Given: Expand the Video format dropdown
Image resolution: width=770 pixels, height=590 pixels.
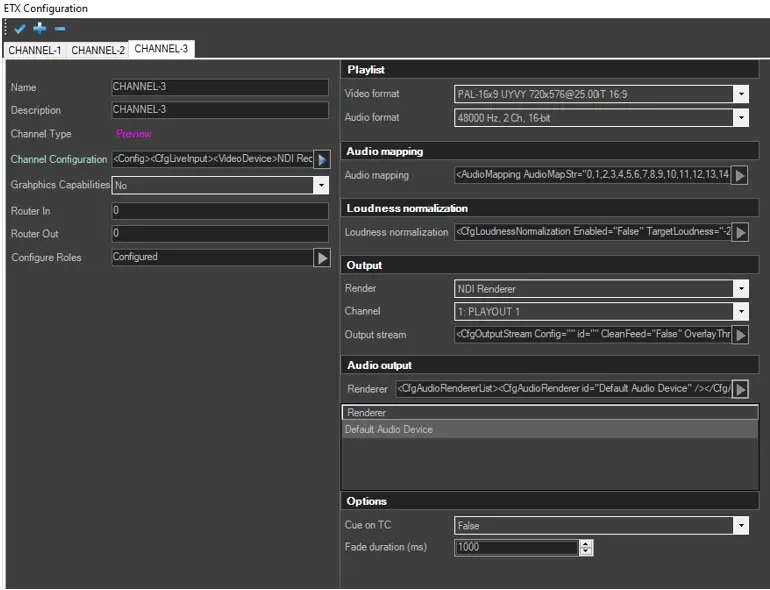Looking at the screenshot, I should (x=741, y=95).
